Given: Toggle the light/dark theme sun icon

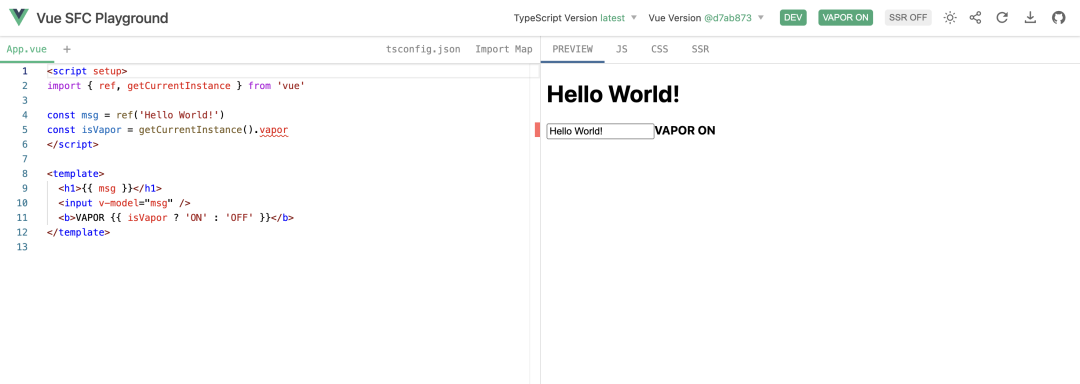Looking at the screenshot, I should pos(950,18).
